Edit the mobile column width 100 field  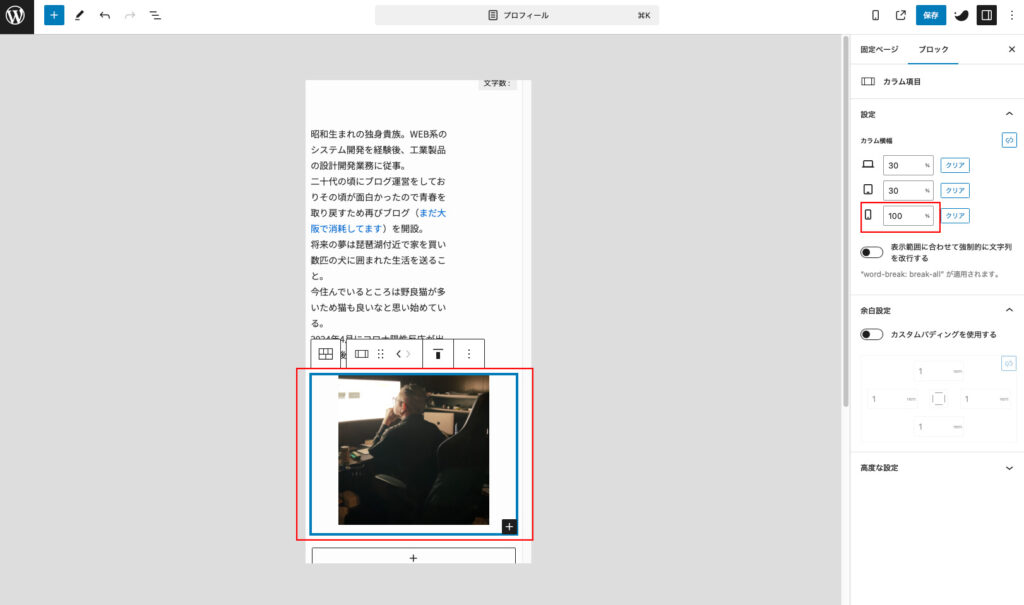(908, 216)
